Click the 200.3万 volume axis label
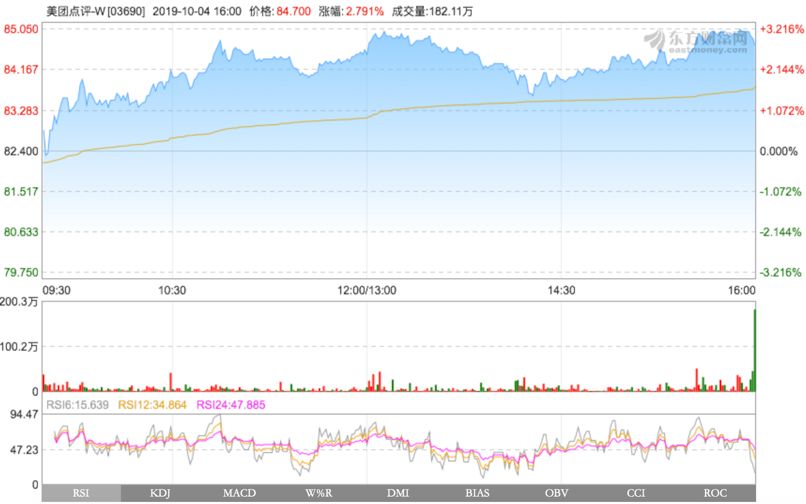This screenshot has height=504, width=806. click(x=19, y=302)
